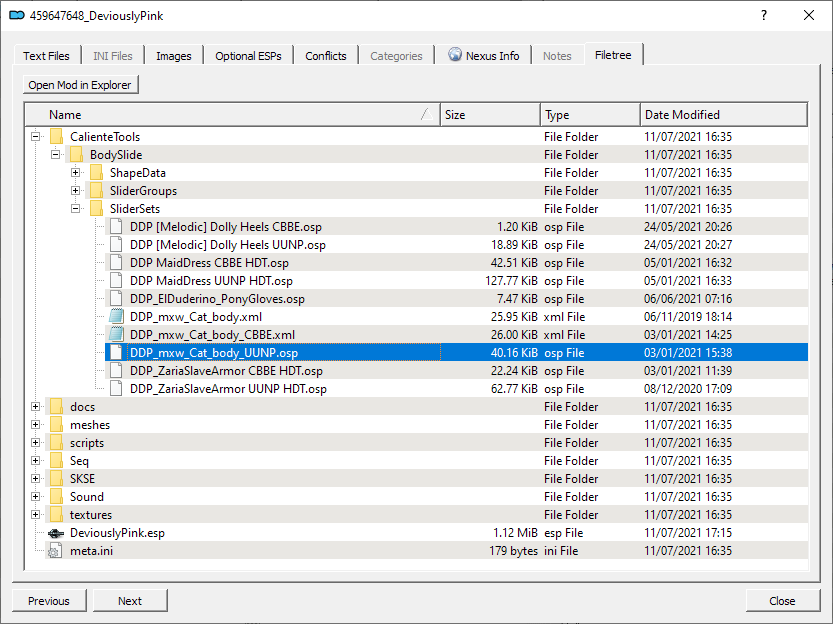Click the 1.12 MiB size value
Image resolution: width=833 pixels, height=624 pixels.
coord(515,533)
